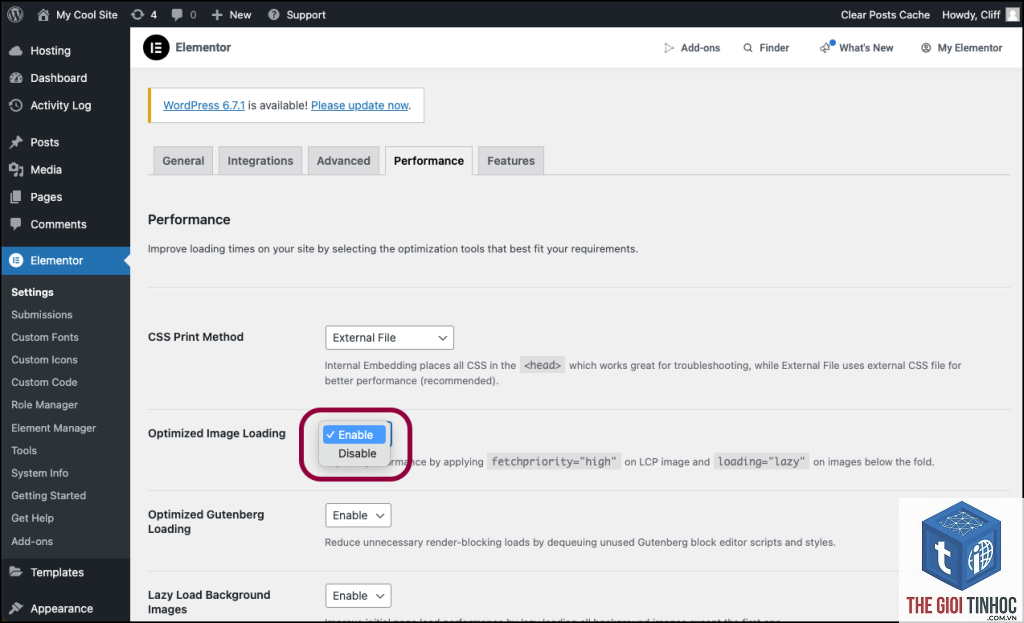The image size is (1024, 623).
Task: Click the Posts pushpin icon
Action: coord(16,142)
